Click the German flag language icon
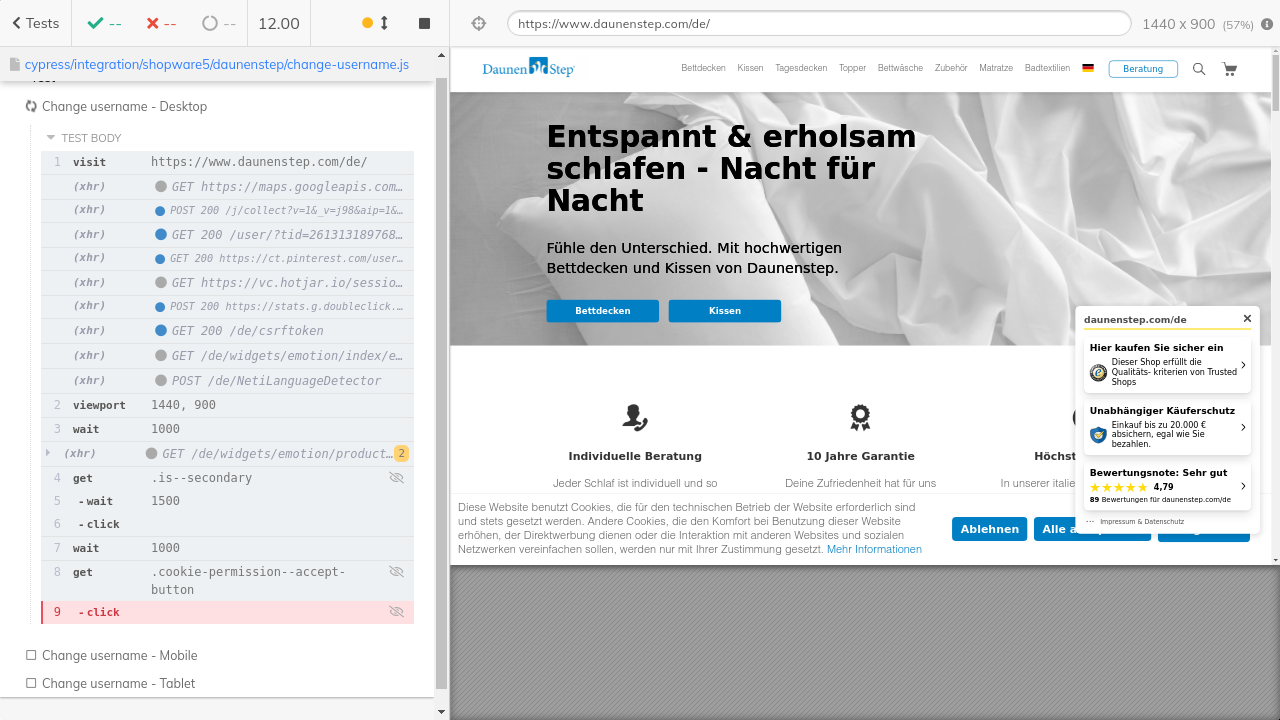1280x720 pixels. click(1088, 68)
